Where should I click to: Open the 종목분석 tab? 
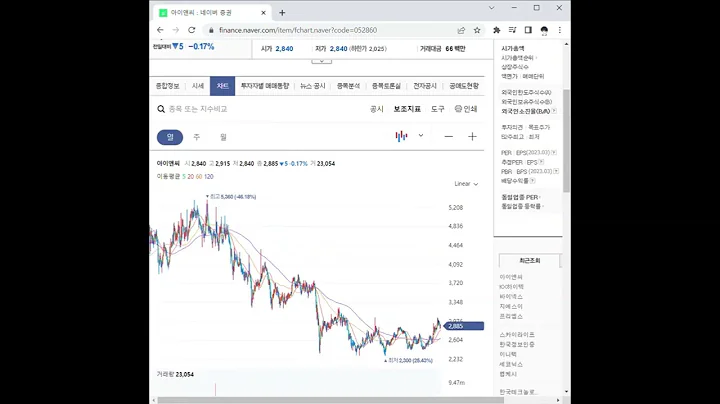pos(348,86)
